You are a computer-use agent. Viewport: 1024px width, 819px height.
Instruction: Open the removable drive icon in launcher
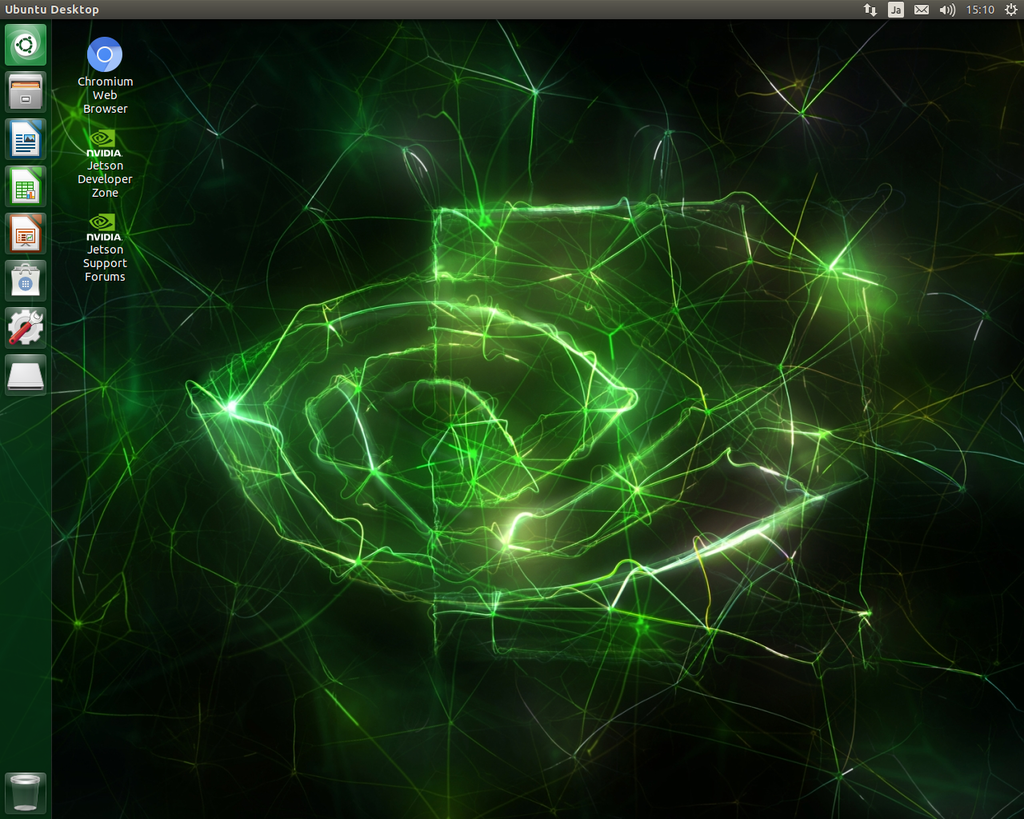[x=25, y=375]
